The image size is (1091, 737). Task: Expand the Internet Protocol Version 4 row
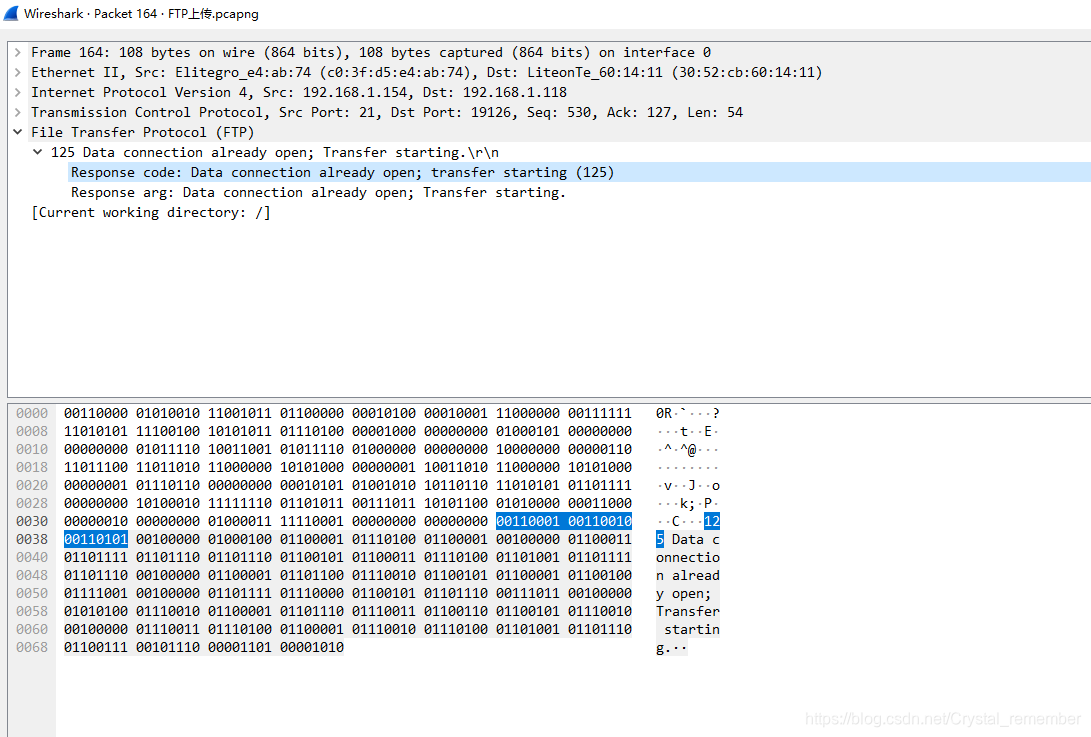18,93
